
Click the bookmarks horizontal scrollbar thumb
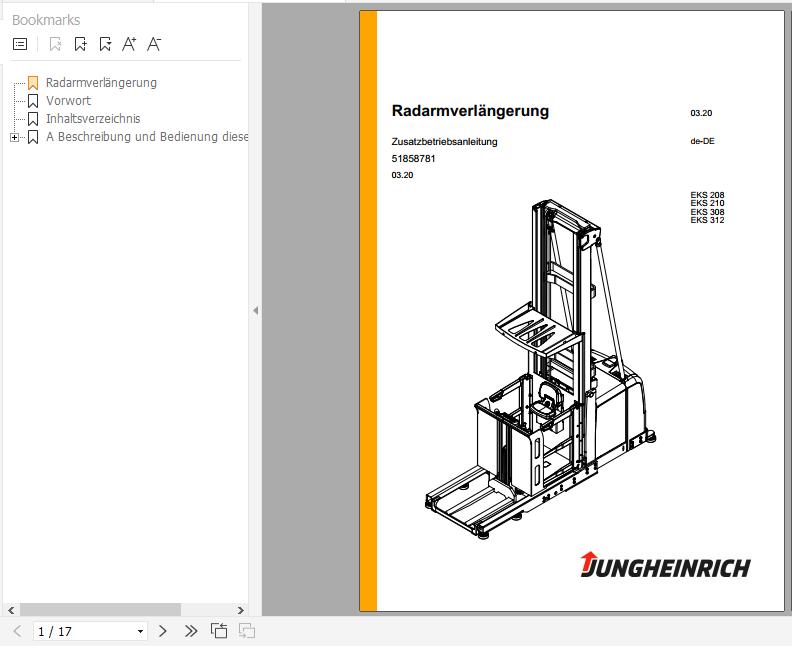pos(100,610)
